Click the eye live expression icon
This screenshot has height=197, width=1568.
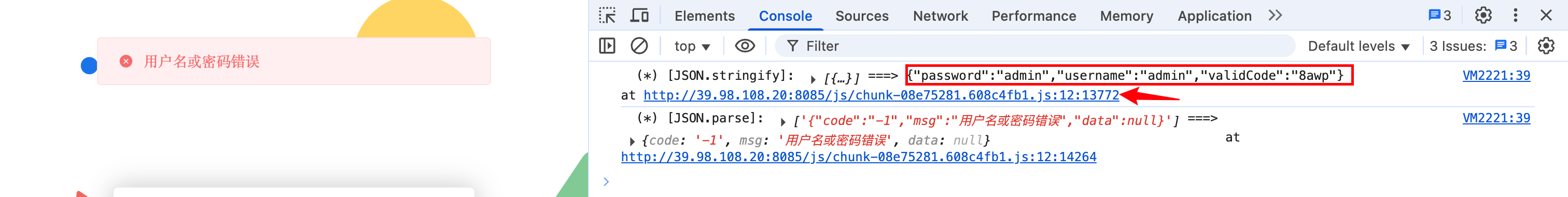745,46
